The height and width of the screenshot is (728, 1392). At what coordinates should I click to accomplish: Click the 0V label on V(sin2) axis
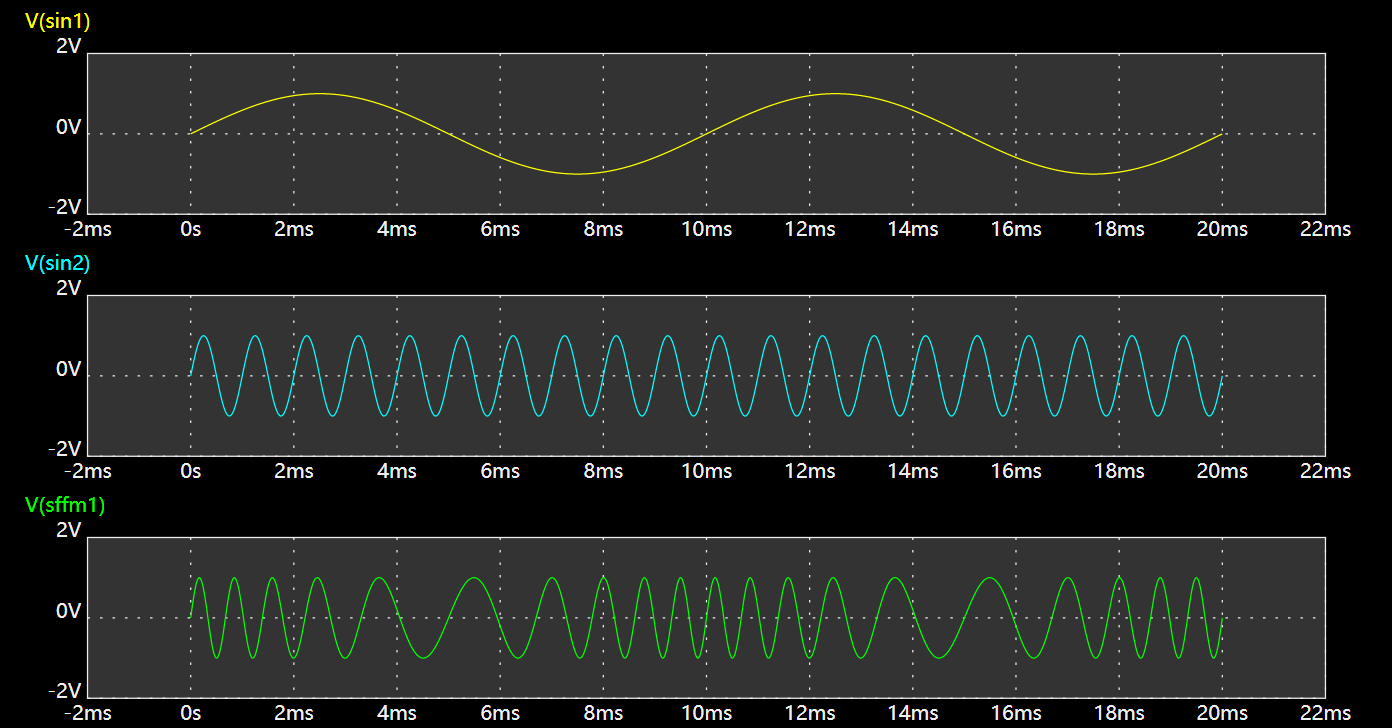(68, 369)
